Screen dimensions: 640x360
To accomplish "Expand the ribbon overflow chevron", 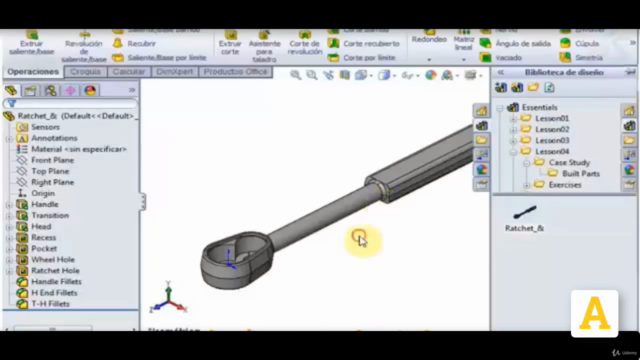I will tap(633, 42).
